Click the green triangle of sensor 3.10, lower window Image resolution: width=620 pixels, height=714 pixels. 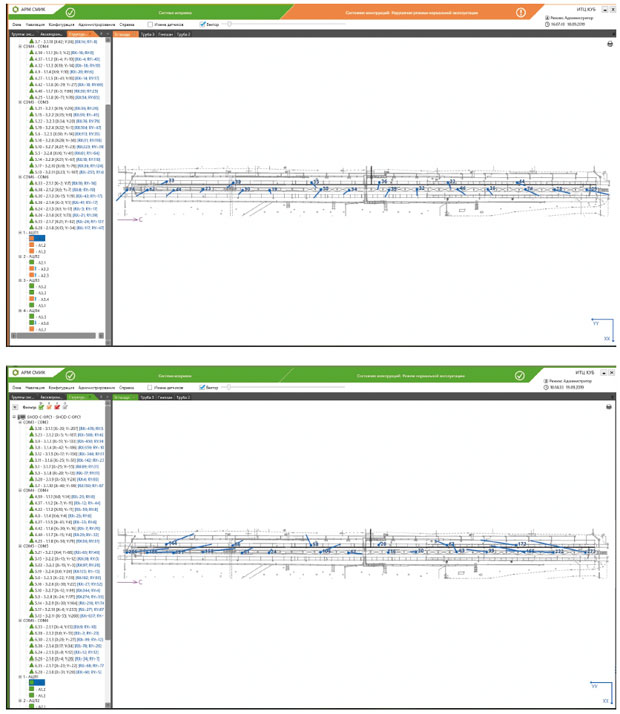(32, 428)
